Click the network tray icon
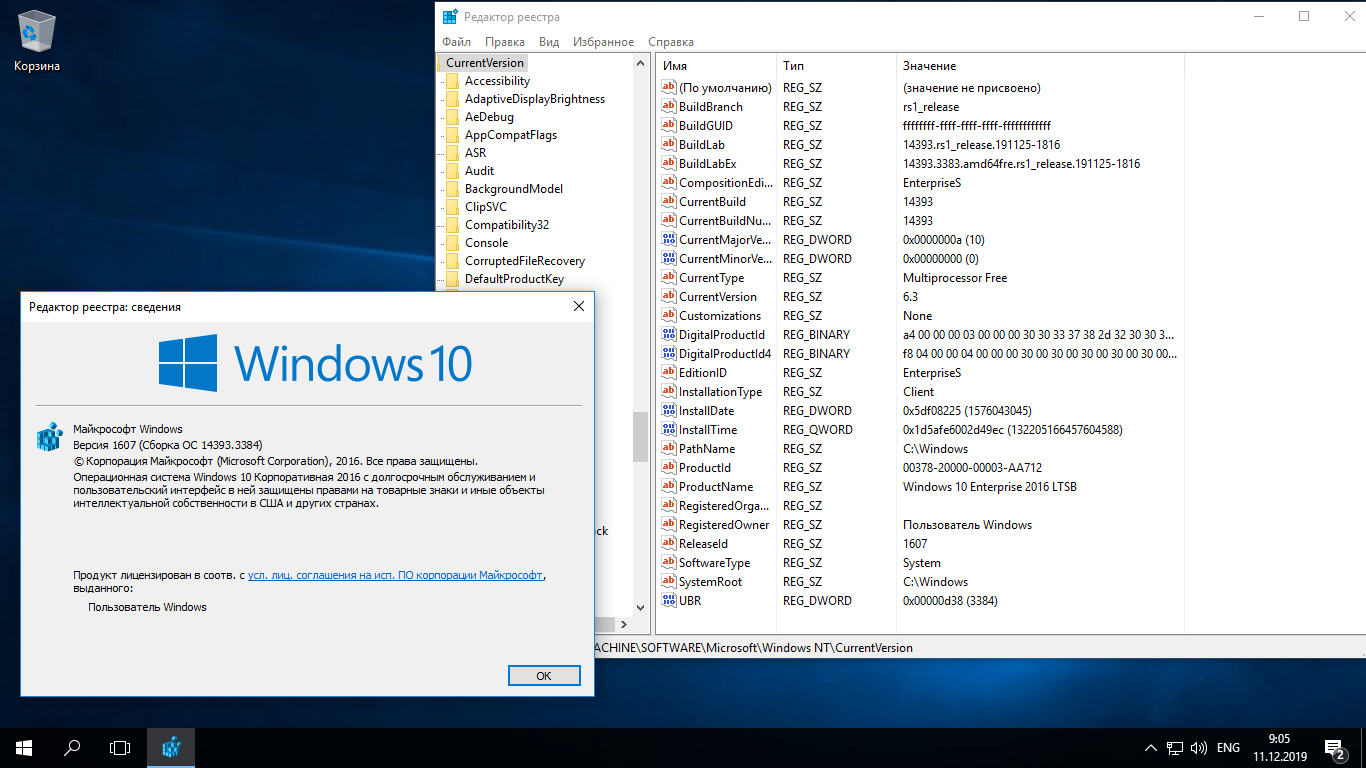1366x768 pixels. click(1174, 748)
